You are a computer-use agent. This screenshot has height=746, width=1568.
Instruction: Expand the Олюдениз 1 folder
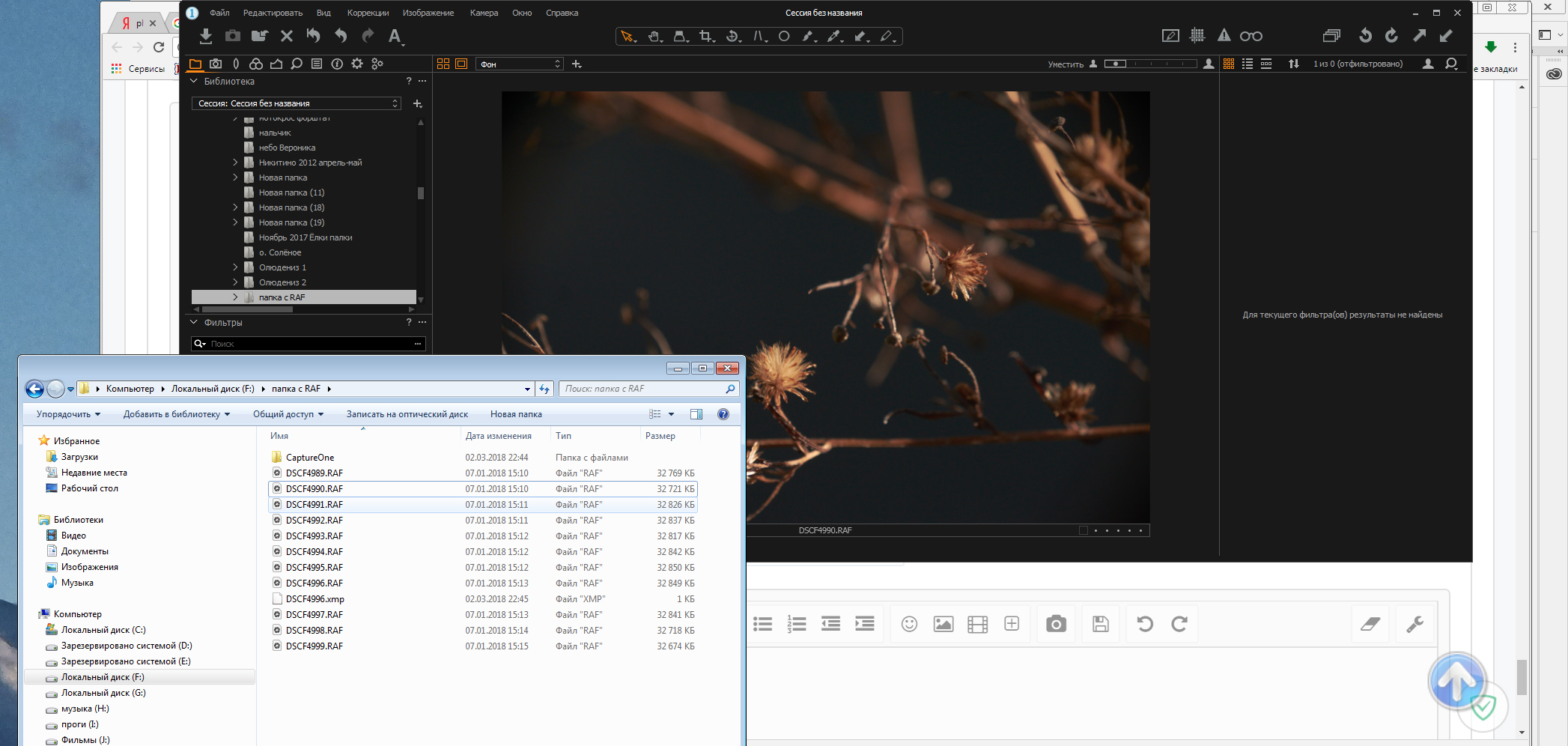[x=235, y=267]
